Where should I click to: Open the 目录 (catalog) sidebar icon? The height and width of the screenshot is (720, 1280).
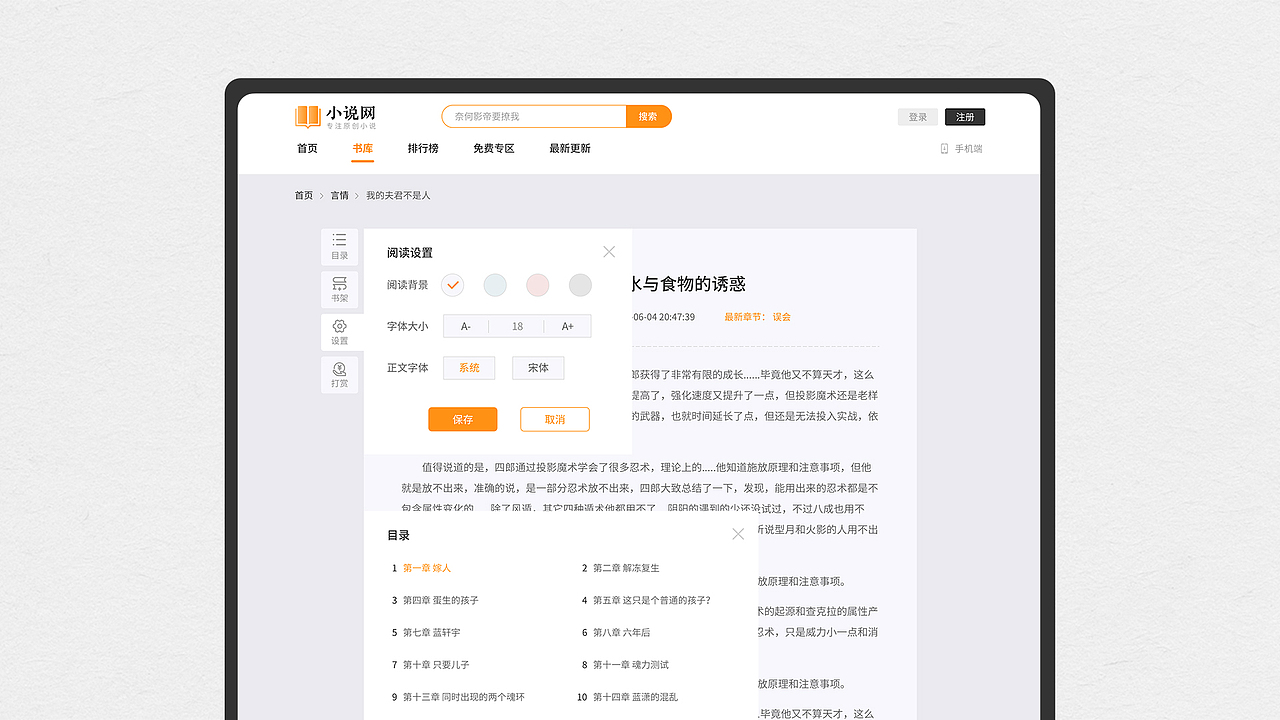pos(340,247)
